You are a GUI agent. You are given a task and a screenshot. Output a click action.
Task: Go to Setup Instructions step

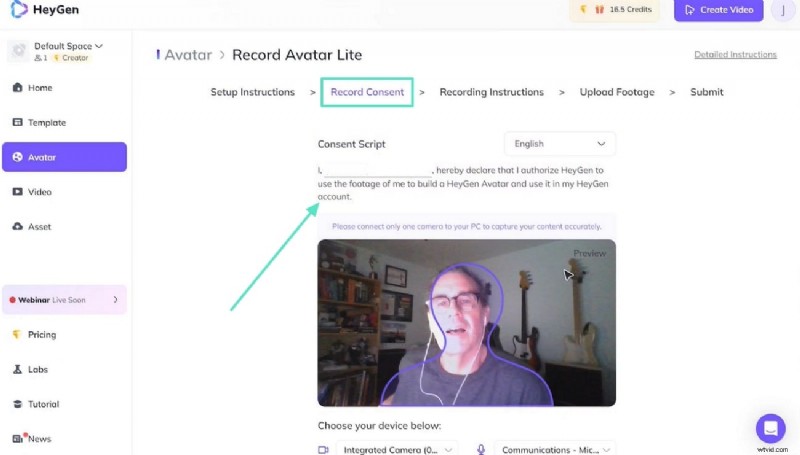coord(253,92)
